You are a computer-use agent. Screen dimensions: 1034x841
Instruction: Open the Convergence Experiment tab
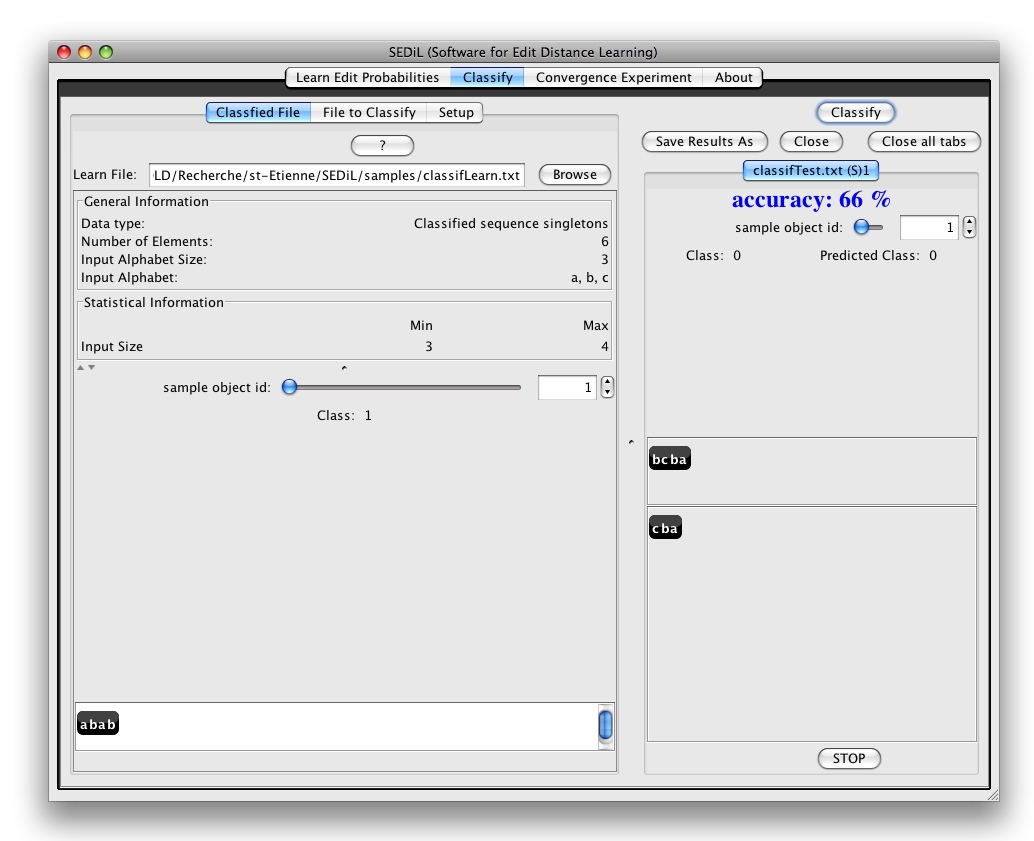click(613, 77)
